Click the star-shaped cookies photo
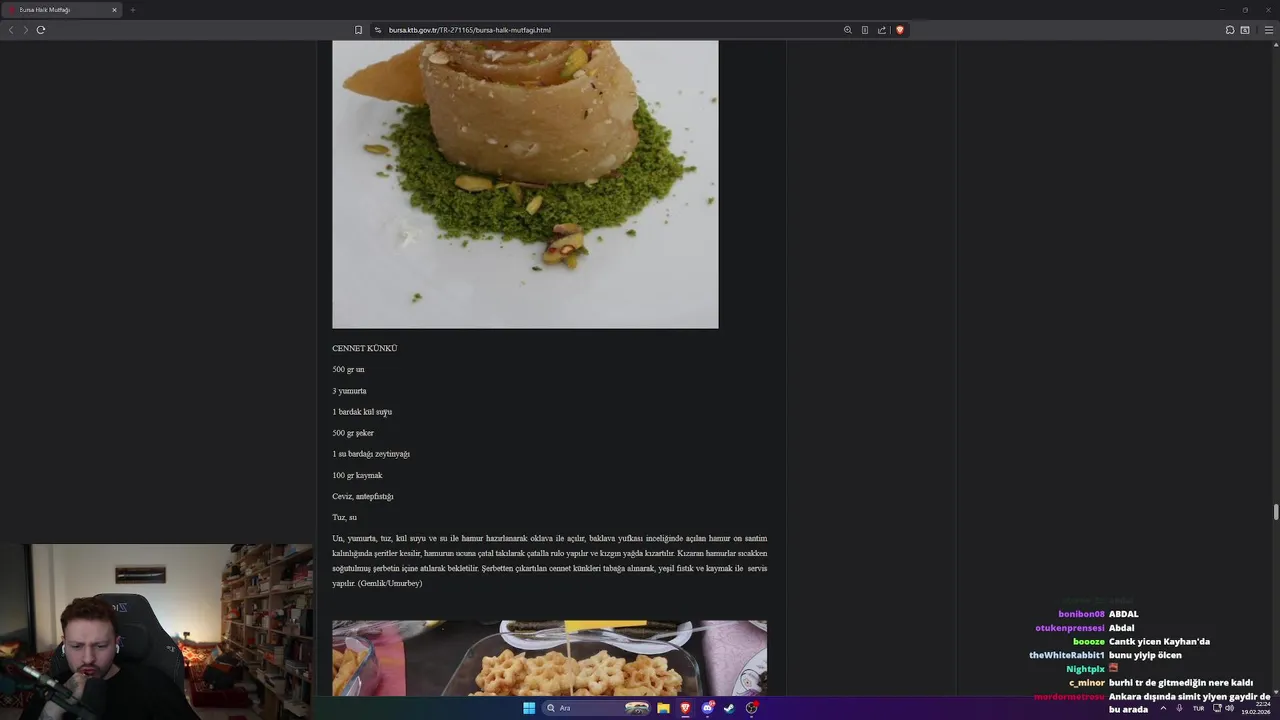Screen dimensions: 1280x720 point(549,658)
